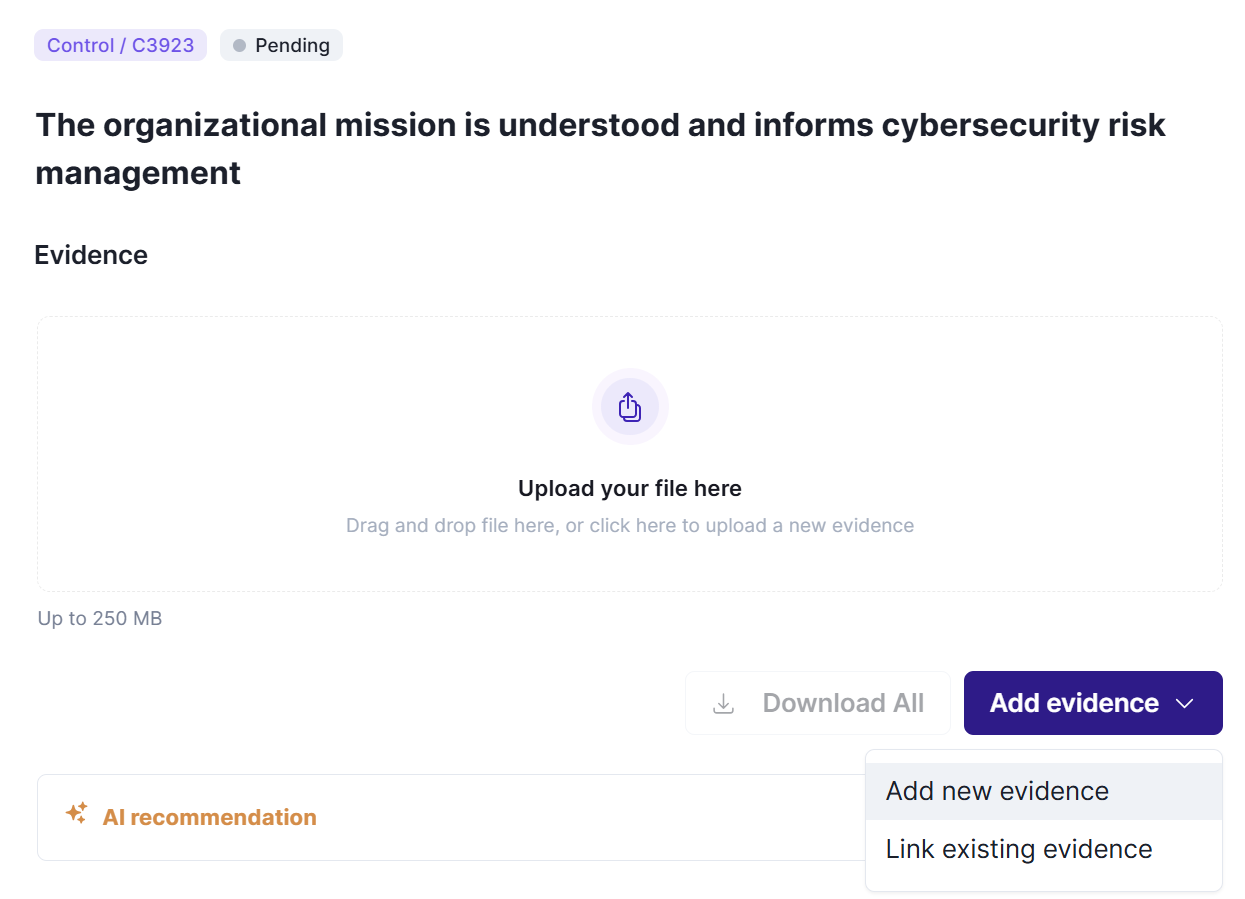Choose Link existing evidence option
Image resolution: width=1245 pixels, height=899 pixels.
[1044, 849]
